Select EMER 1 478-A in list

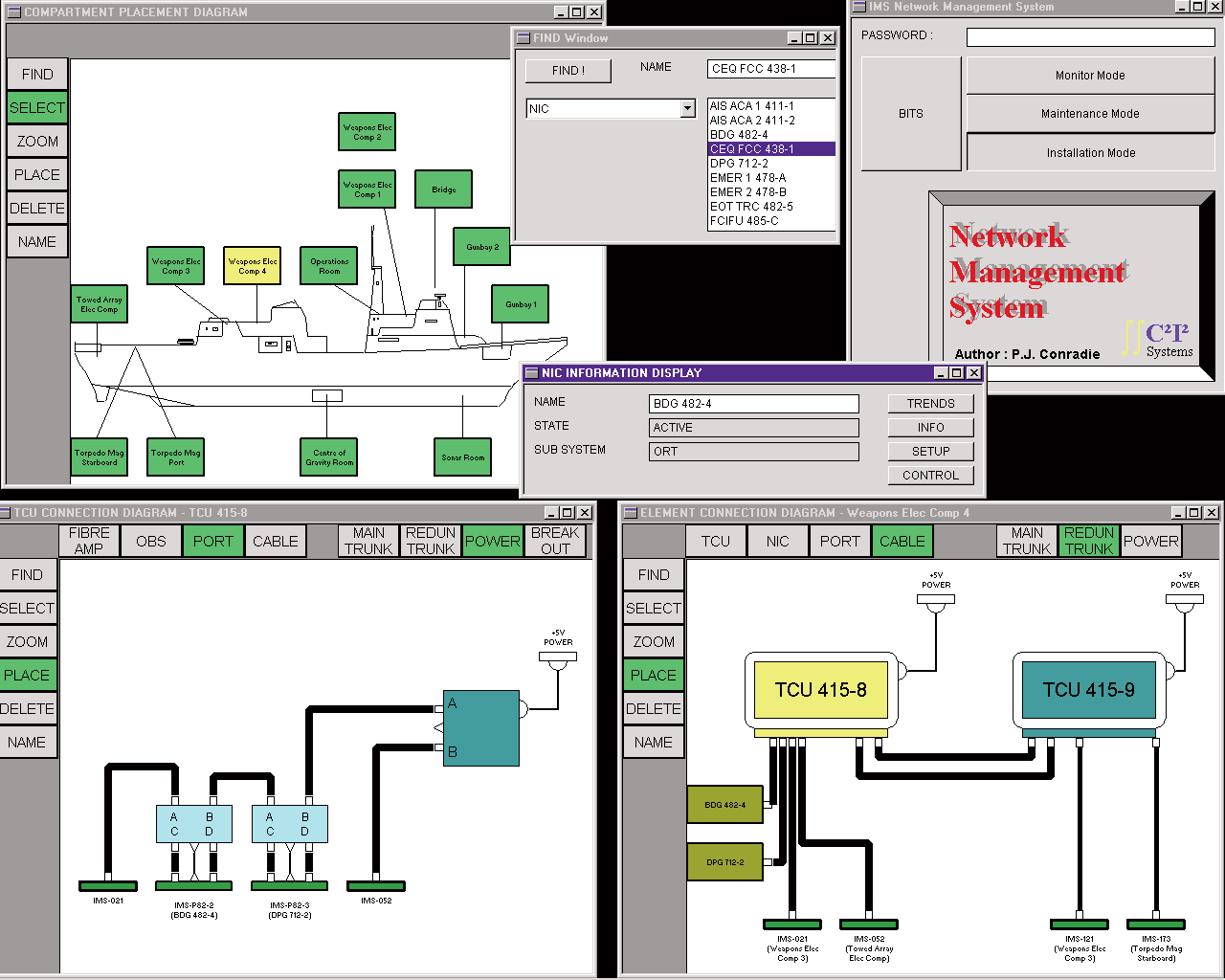pyautogui.click(x=771, y=178)
